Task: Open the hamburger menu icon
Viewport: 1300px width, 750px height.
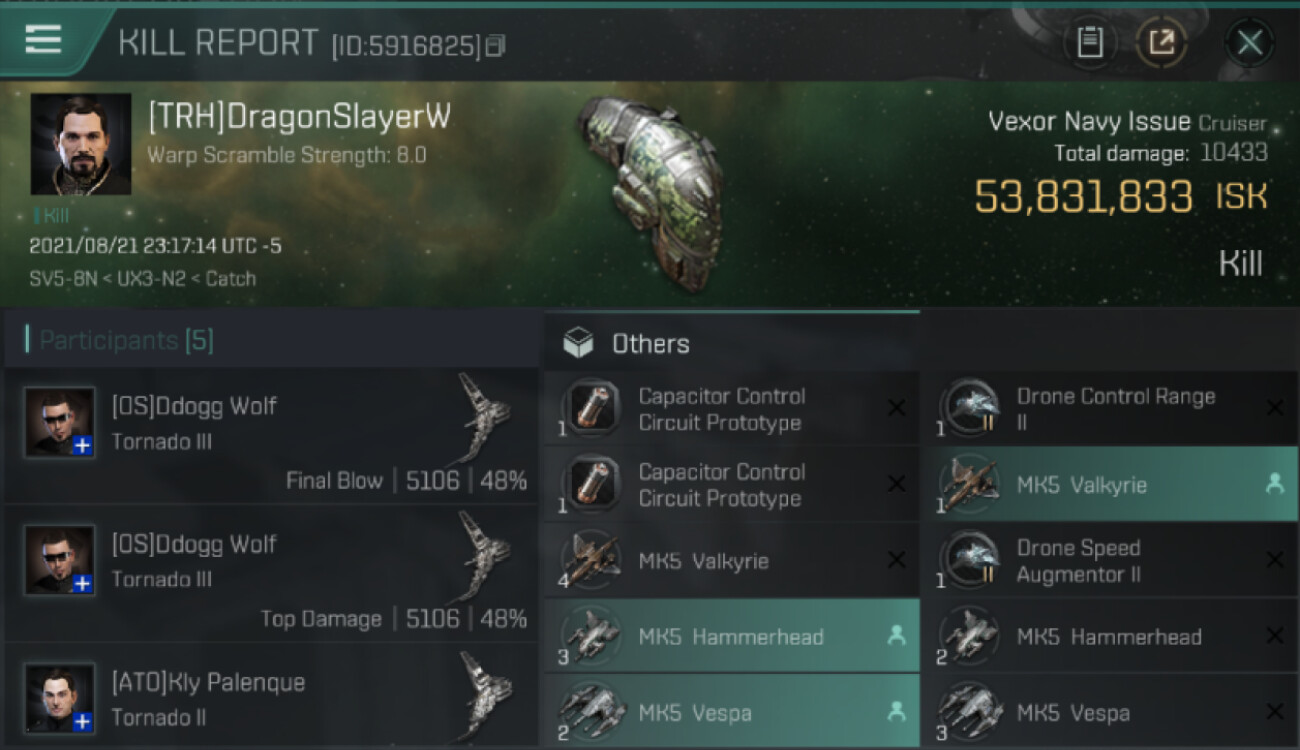Action: tap(43, 39)
